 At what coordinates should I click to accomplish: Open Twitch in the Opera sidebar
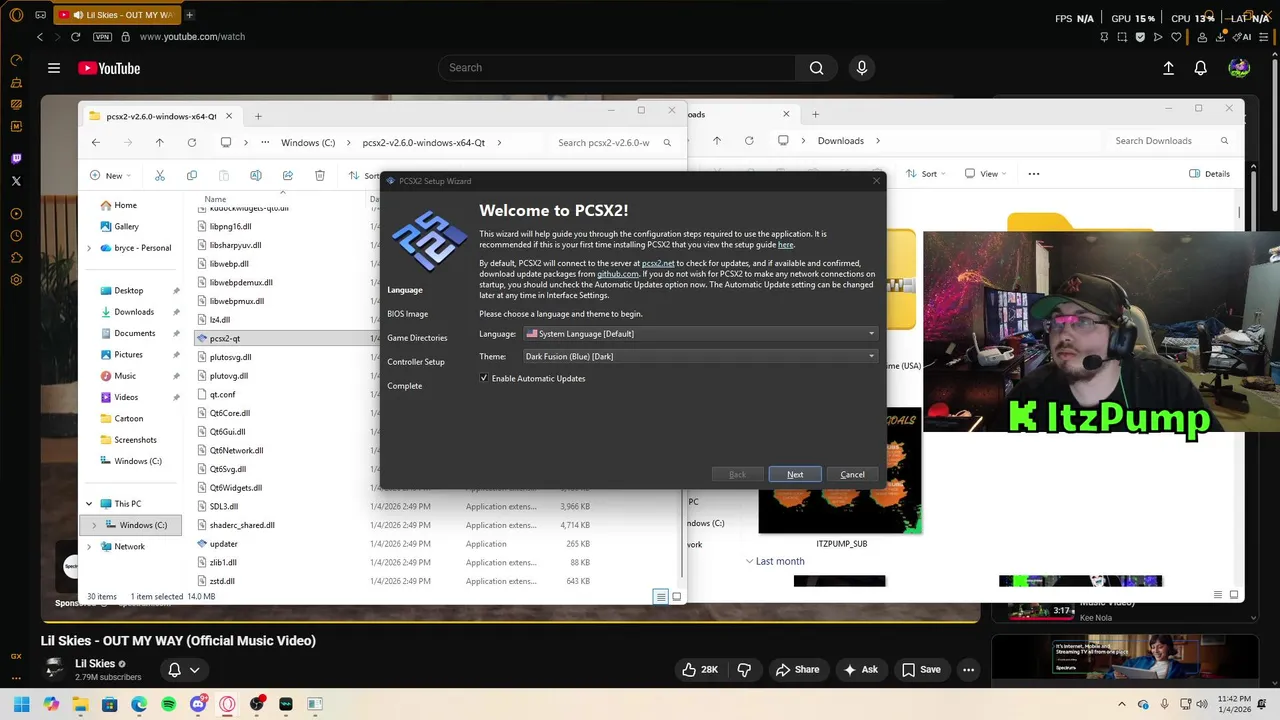click(16, 158)
